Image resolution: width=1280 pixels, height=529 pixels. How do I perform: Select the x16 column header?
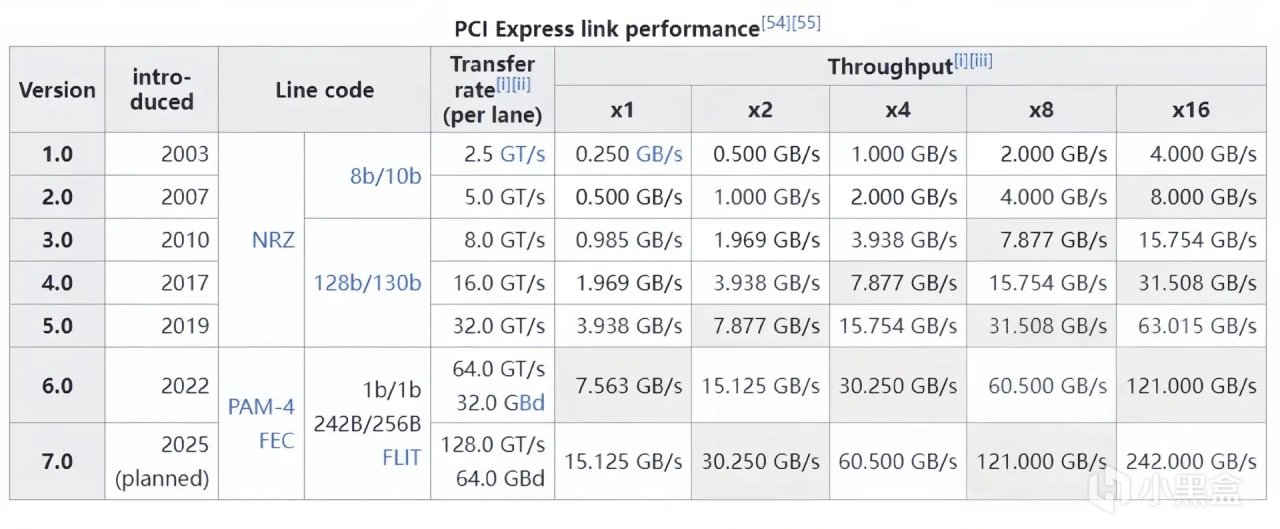[1190, 109]
